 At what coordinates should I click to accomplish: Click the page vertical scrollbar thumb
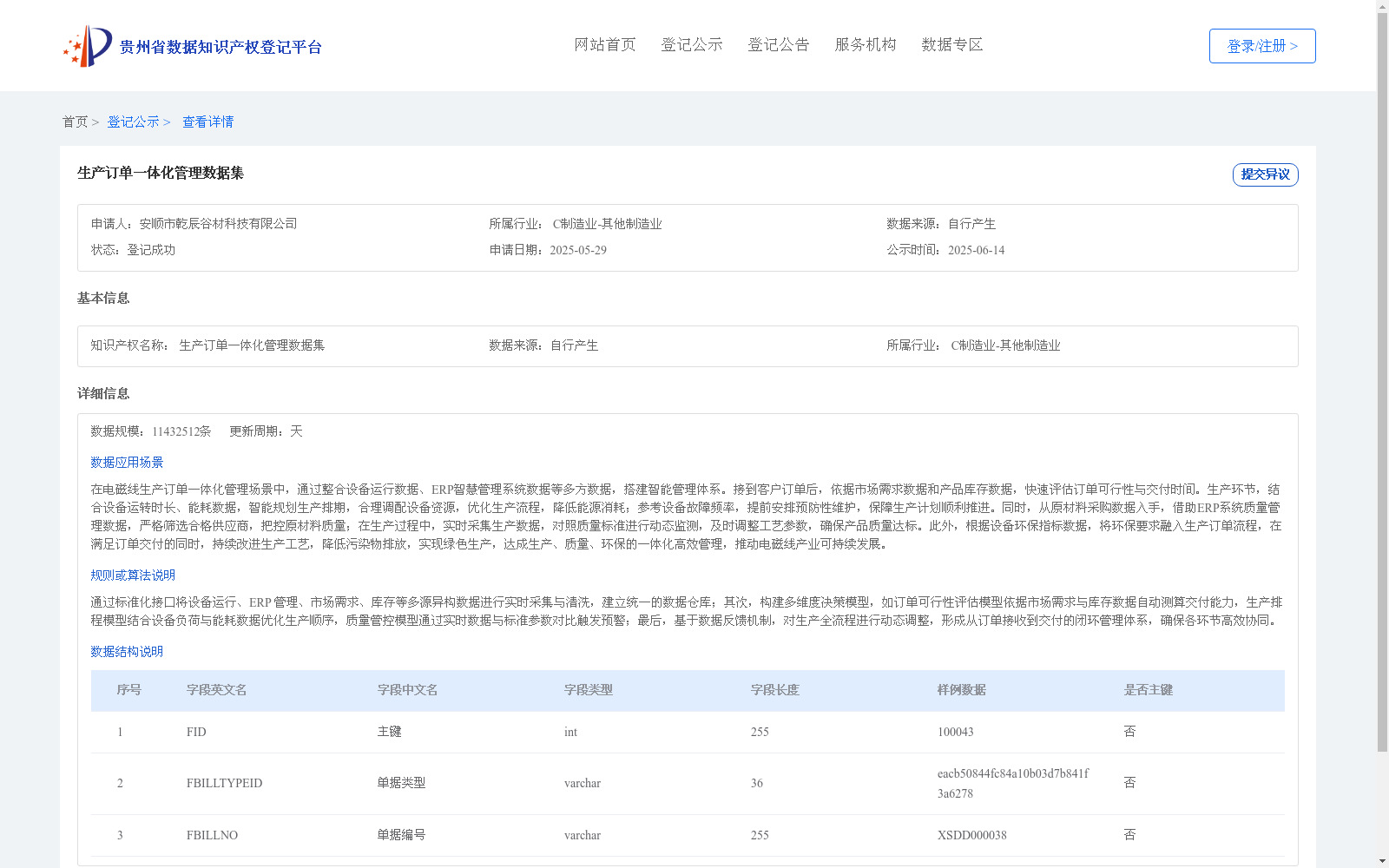coord(1382,382)
